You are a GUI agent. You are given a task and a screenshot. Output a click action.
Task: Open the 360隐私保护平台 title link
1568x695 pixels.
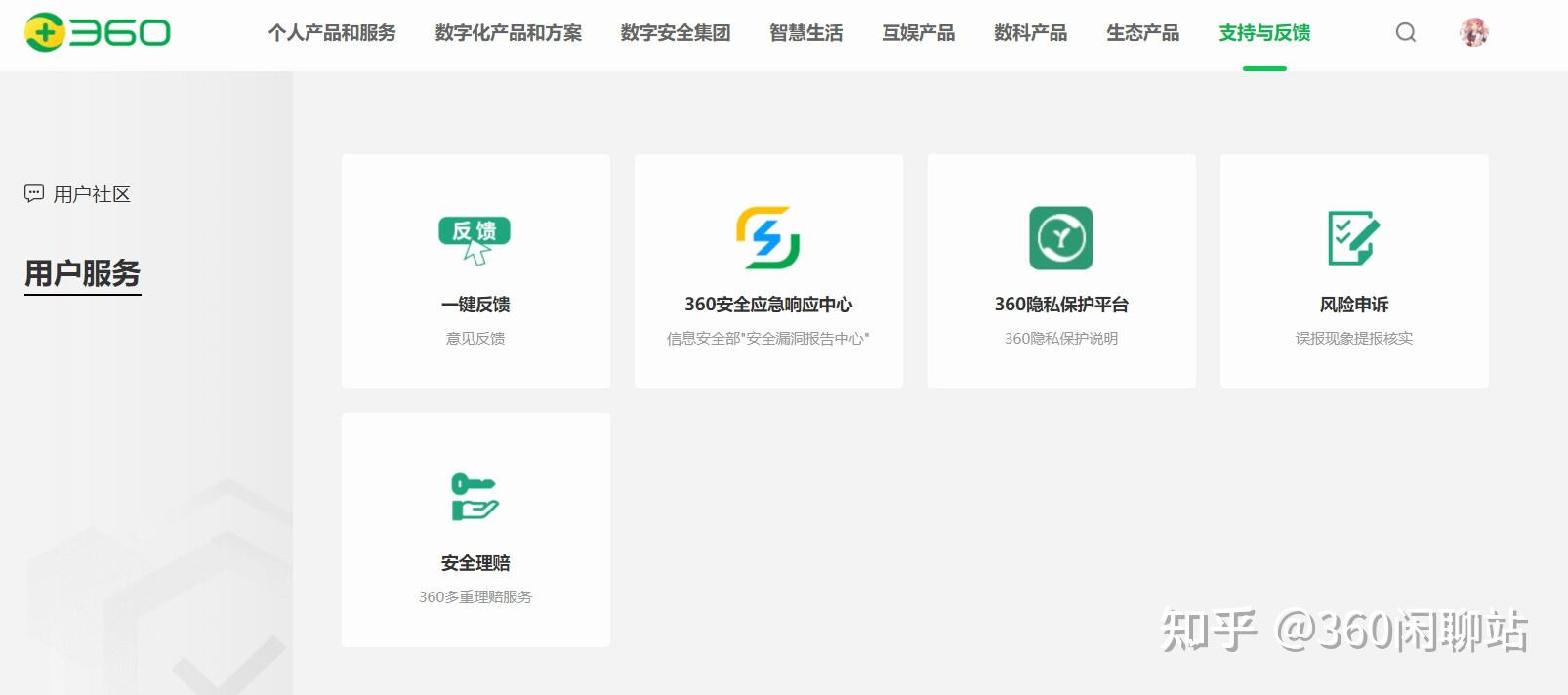coord(1061,305)
